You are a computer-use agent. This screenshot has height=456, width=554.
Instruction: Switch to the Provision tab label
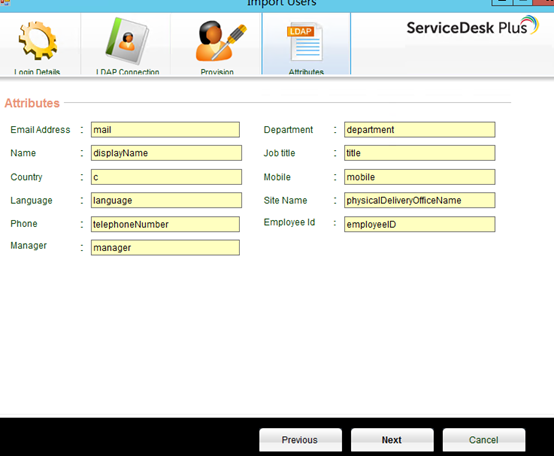[x=217, y=72]
